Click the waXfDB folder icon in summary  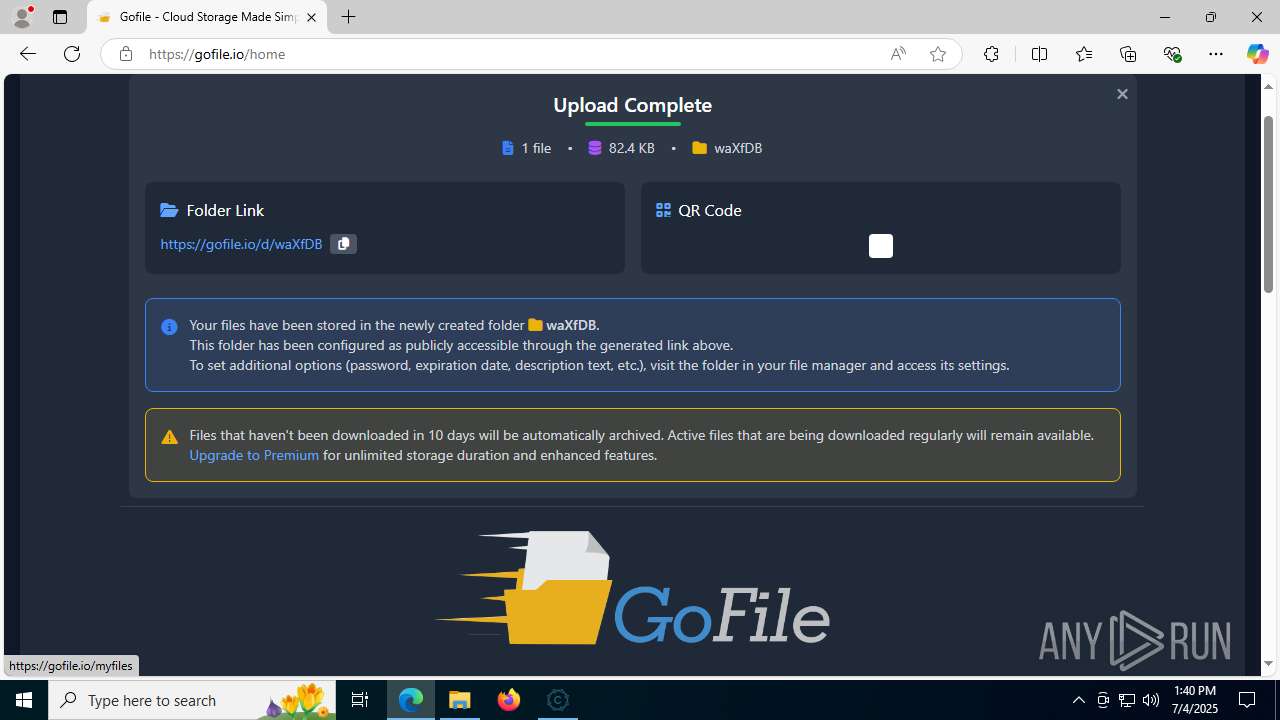click(700, 148)
